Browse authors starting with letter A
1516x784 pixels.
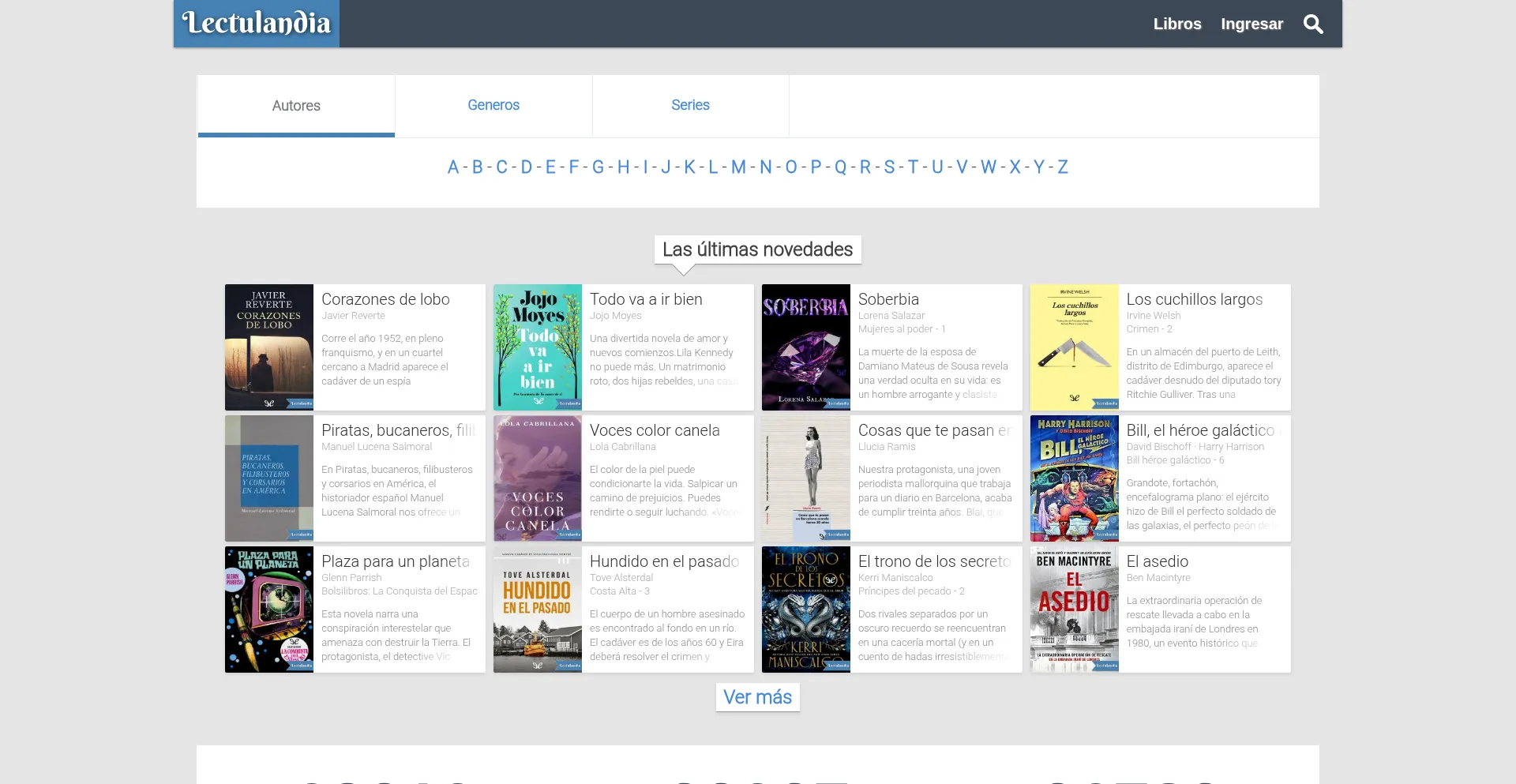click(x=452, y=167)
